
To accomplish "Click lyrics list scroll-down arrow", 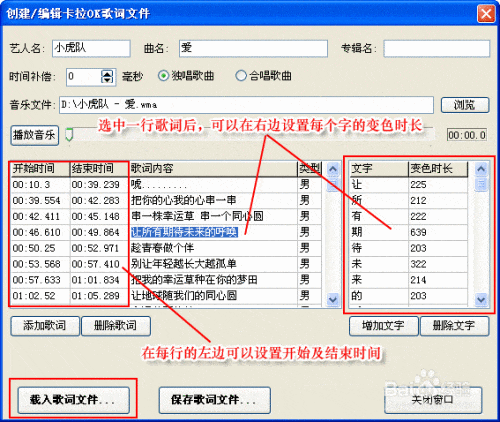I will 333,299.
